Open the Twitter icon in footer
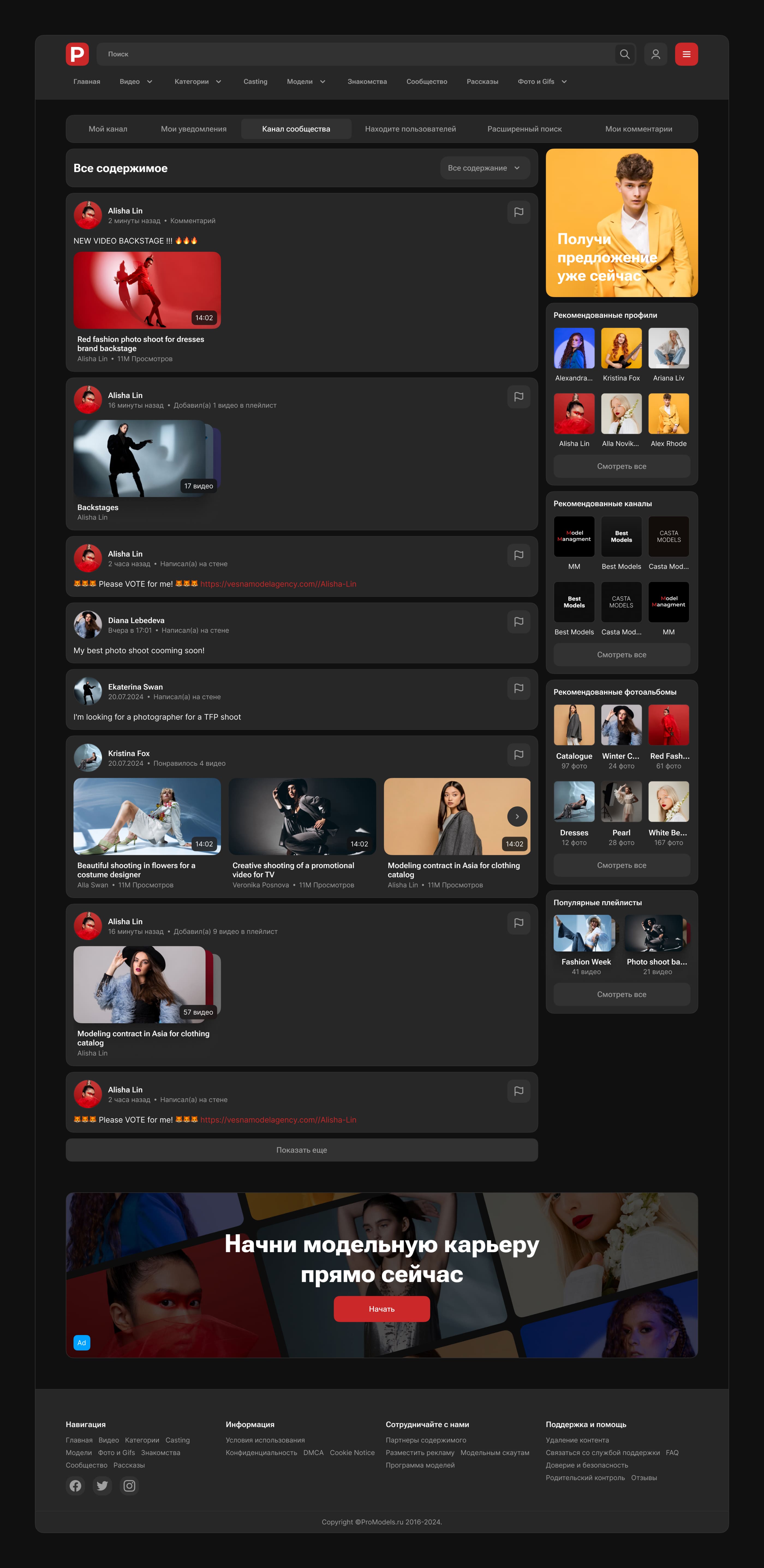 coord(102,1486)
